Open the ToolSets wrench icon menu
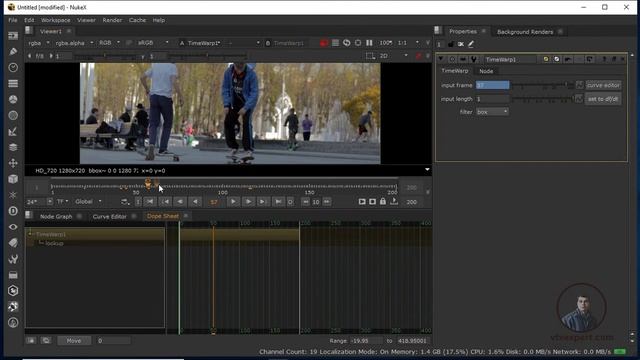The image size is (640, 360). [13, 259]
